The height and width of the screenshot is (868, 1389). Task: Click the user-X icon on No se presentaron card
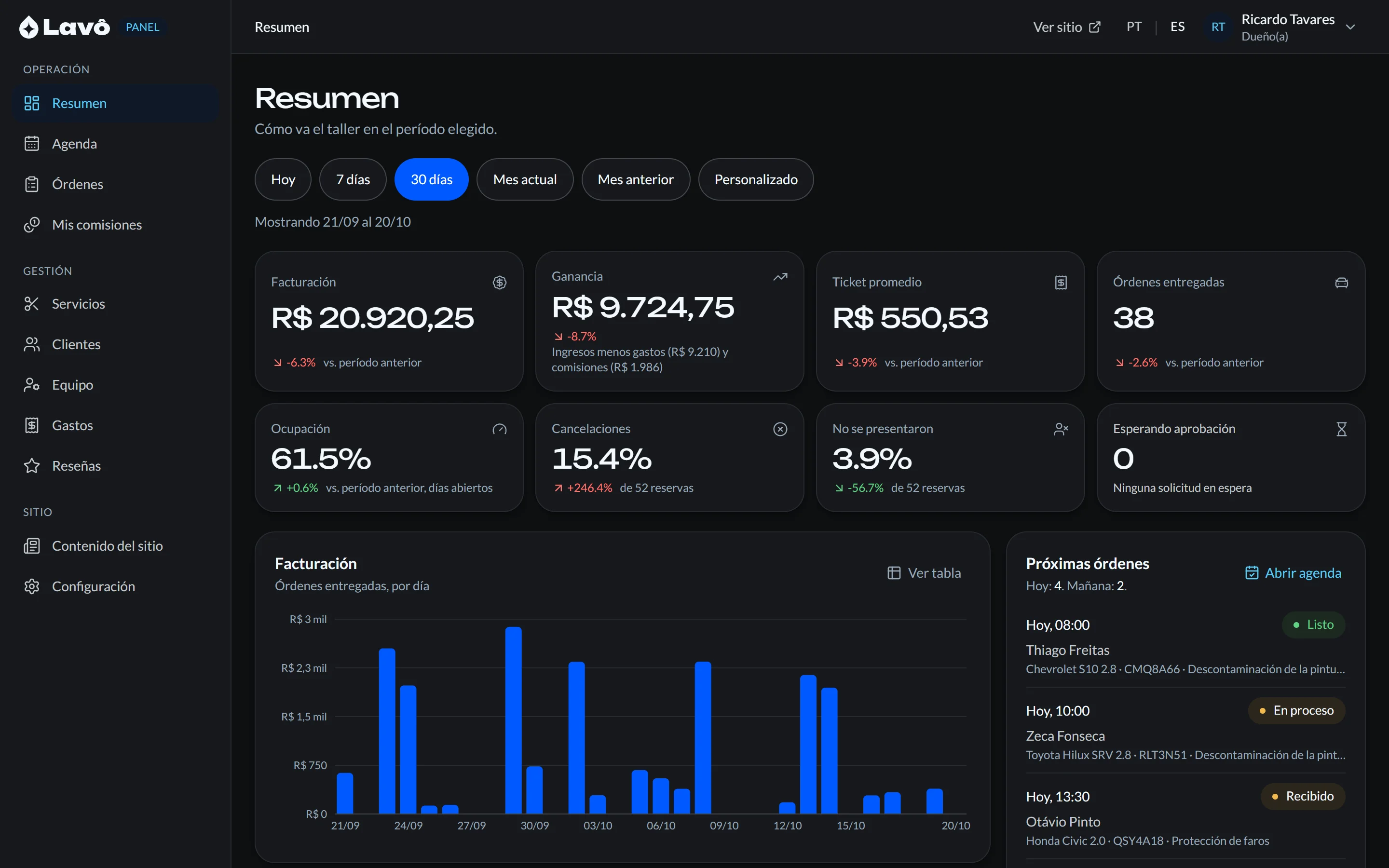[1061, 429]
